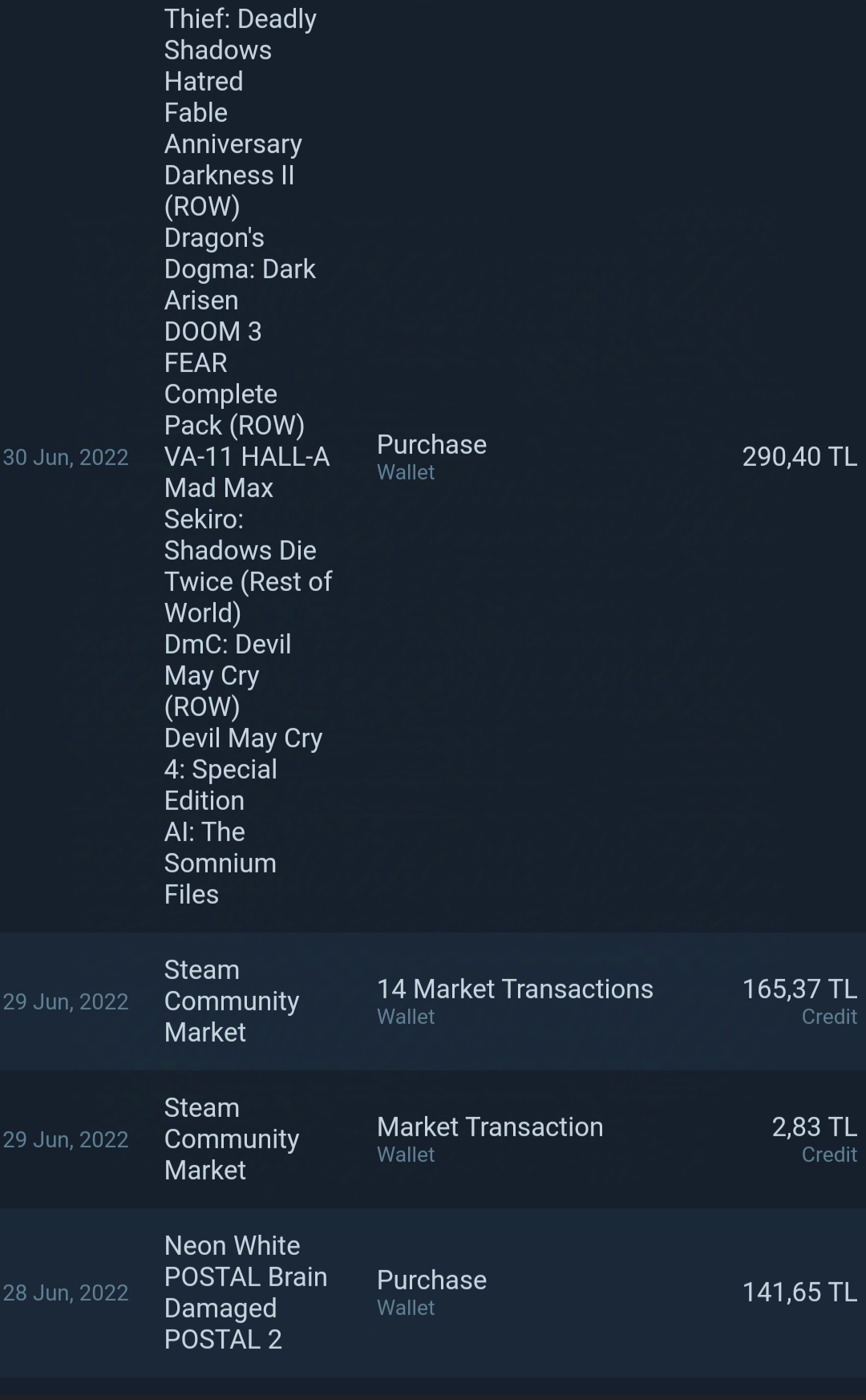Select the DOOM 3 item
This screenshot has width=866, height=1400.
[x=212, y=331]
